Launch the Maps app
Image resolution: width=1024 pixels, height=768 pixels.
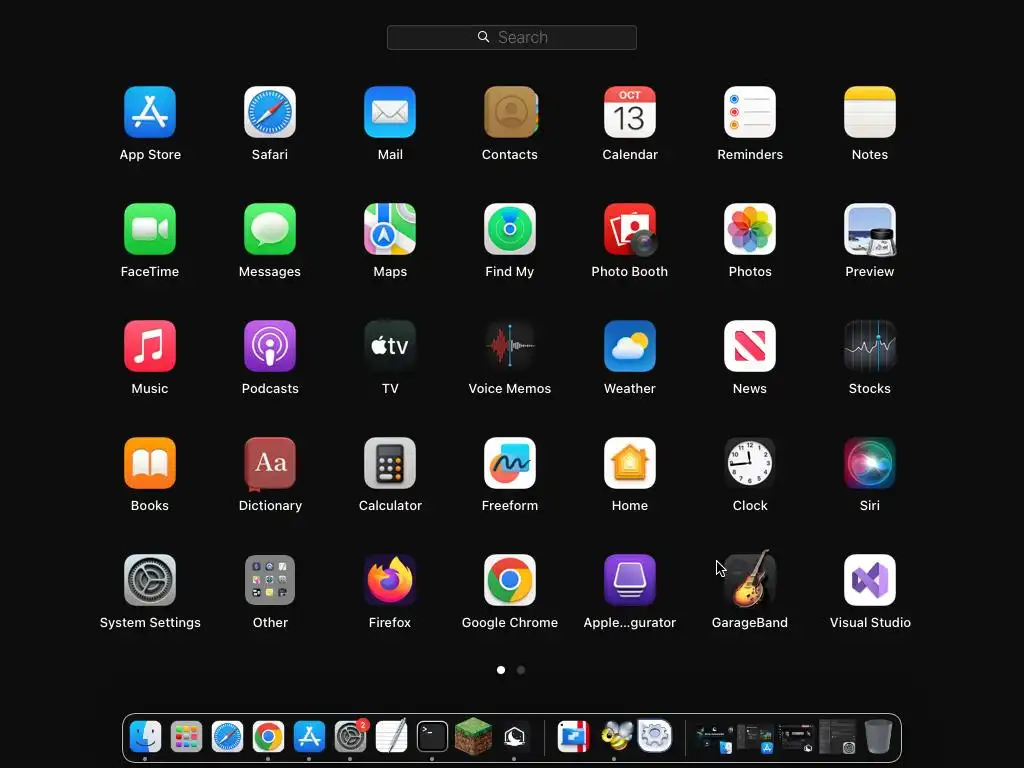pos(390,229)
